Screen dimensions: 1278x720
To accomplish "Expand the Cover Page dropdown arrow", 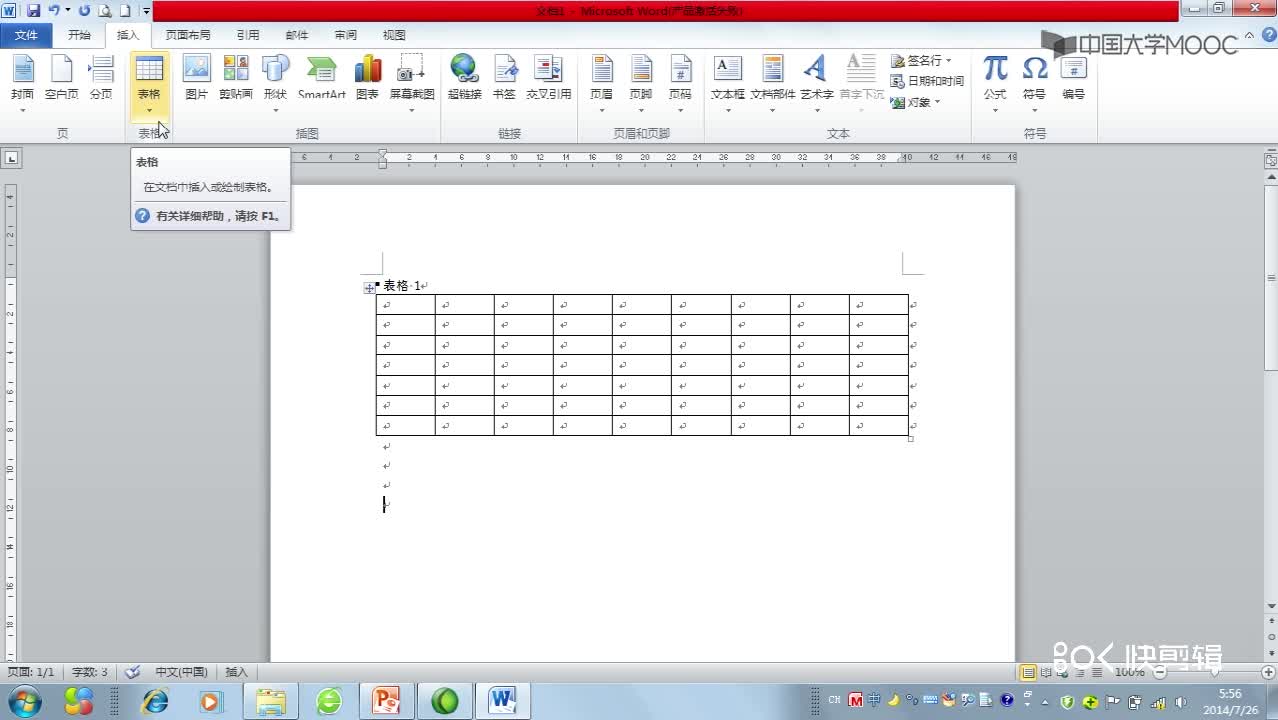I will [22, 110].
